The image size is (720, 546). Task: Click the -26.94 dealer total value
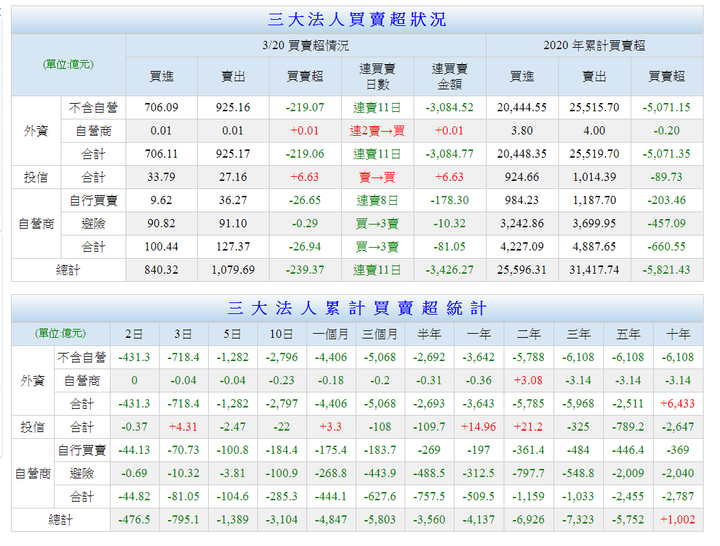pos(305,247)
